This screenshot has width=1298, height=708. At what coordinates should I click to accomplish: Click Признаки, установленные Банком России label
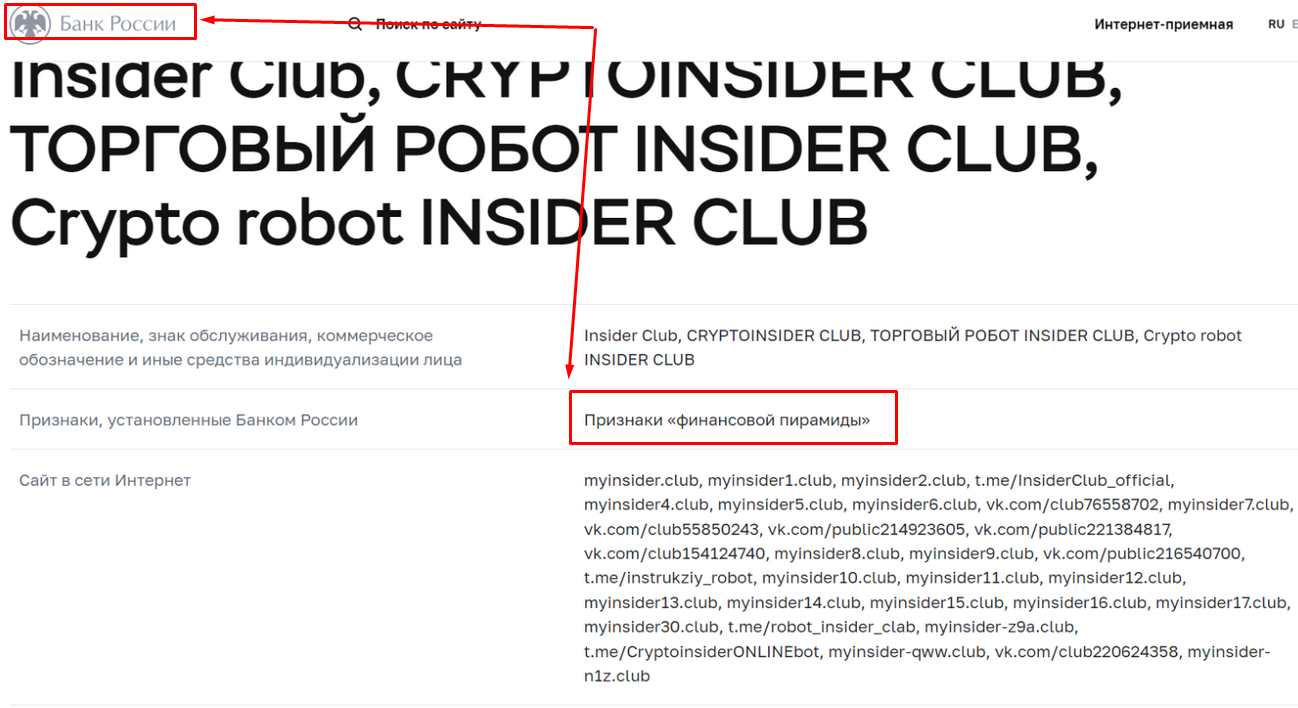point(188,420)
